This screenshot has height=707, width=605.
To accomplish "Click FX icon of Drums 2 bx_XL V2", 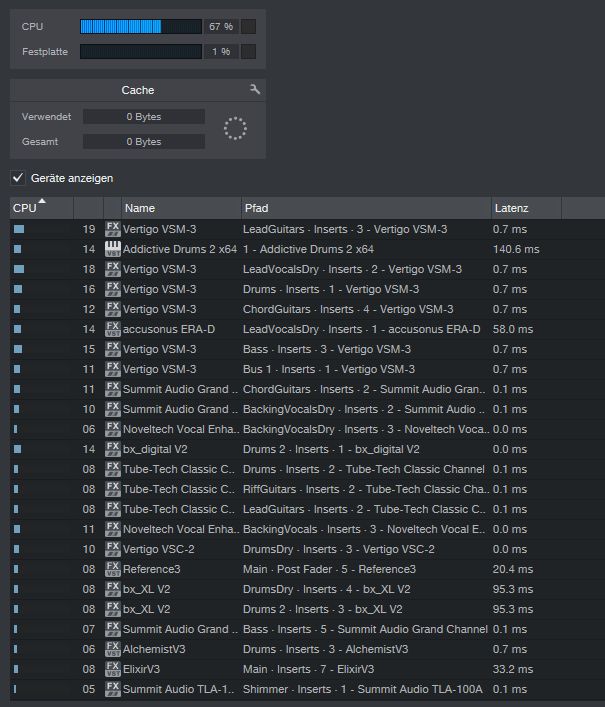I will coord(113,609).
